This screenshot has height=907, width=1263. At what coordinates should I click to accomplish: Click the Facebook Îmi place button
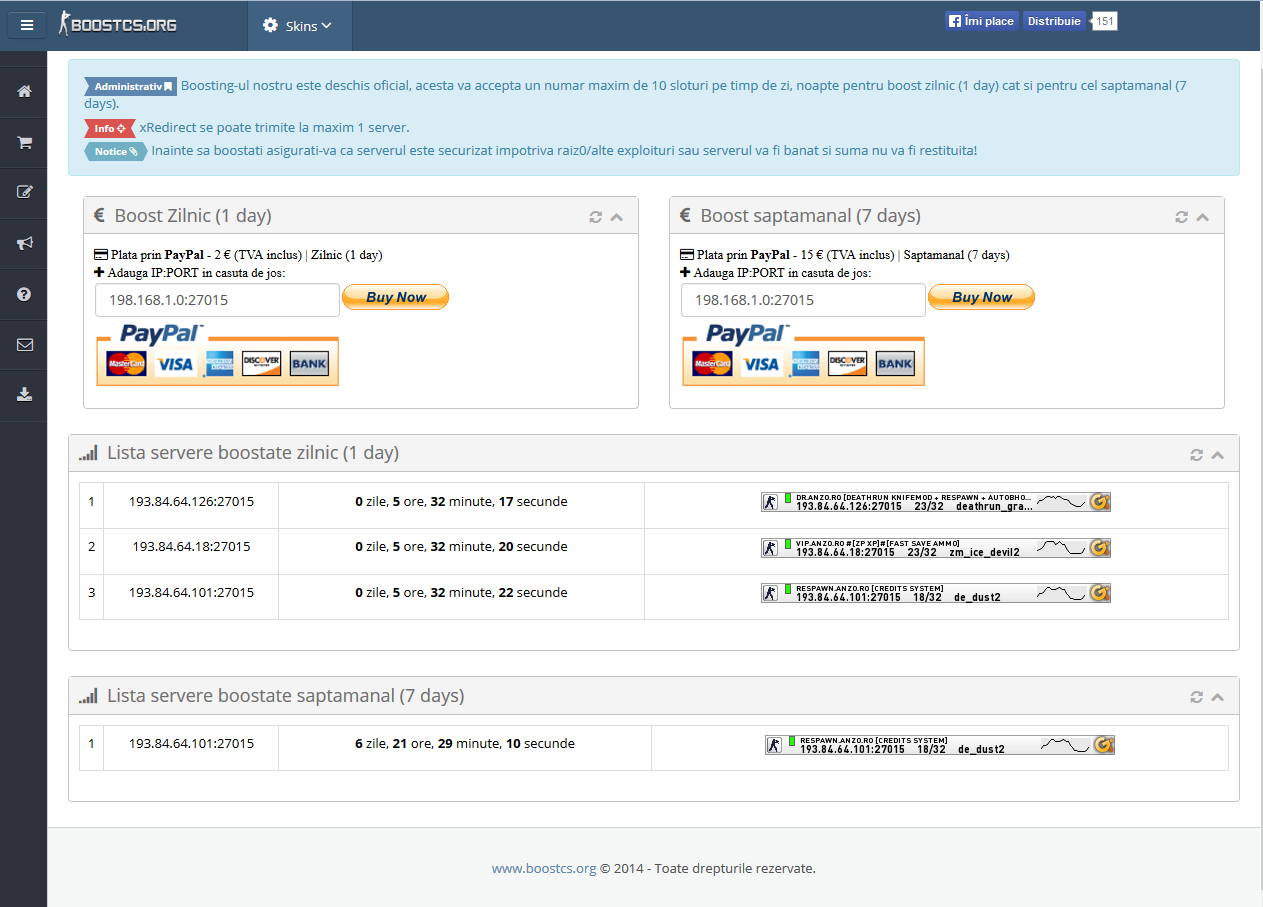pyautogui.click(x=981, y=21)
